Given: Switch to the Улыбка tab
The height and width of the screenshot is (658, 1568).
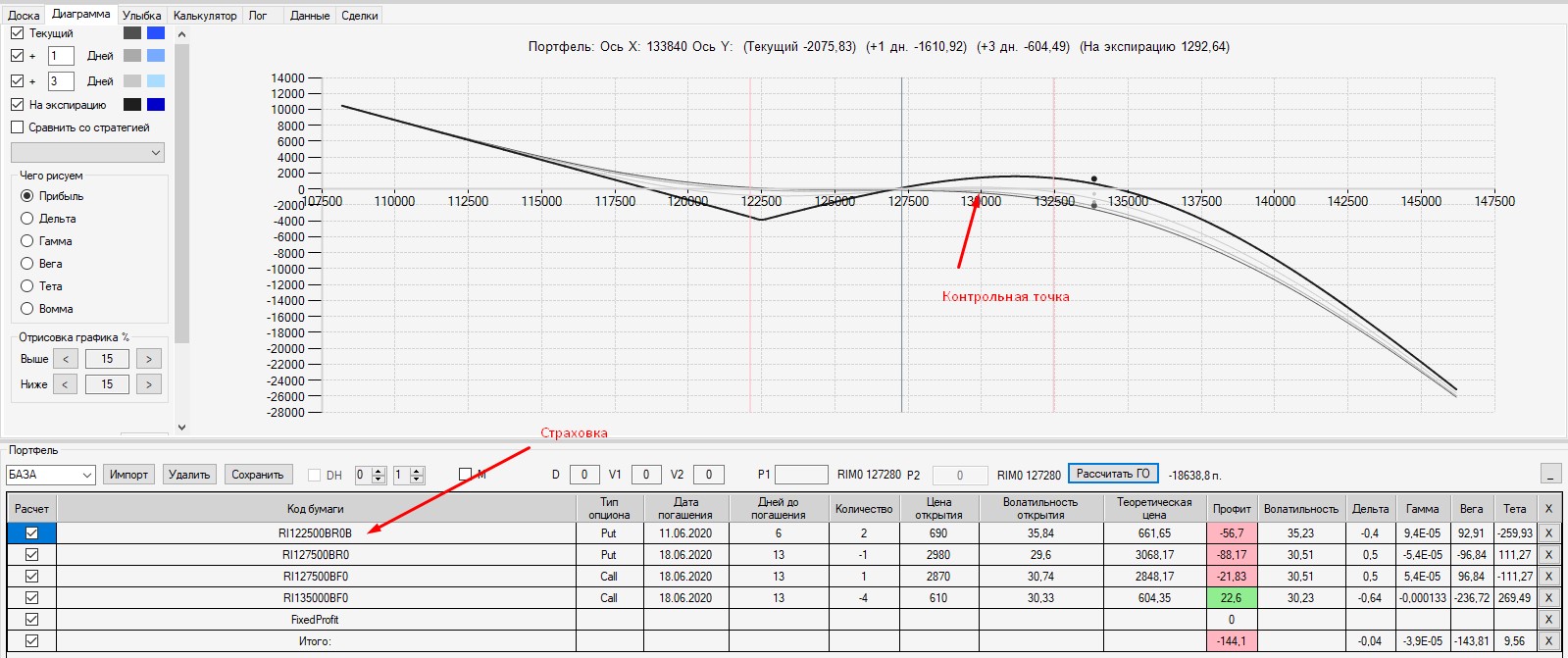Looking at the screenshot, I should pos(142,16).
